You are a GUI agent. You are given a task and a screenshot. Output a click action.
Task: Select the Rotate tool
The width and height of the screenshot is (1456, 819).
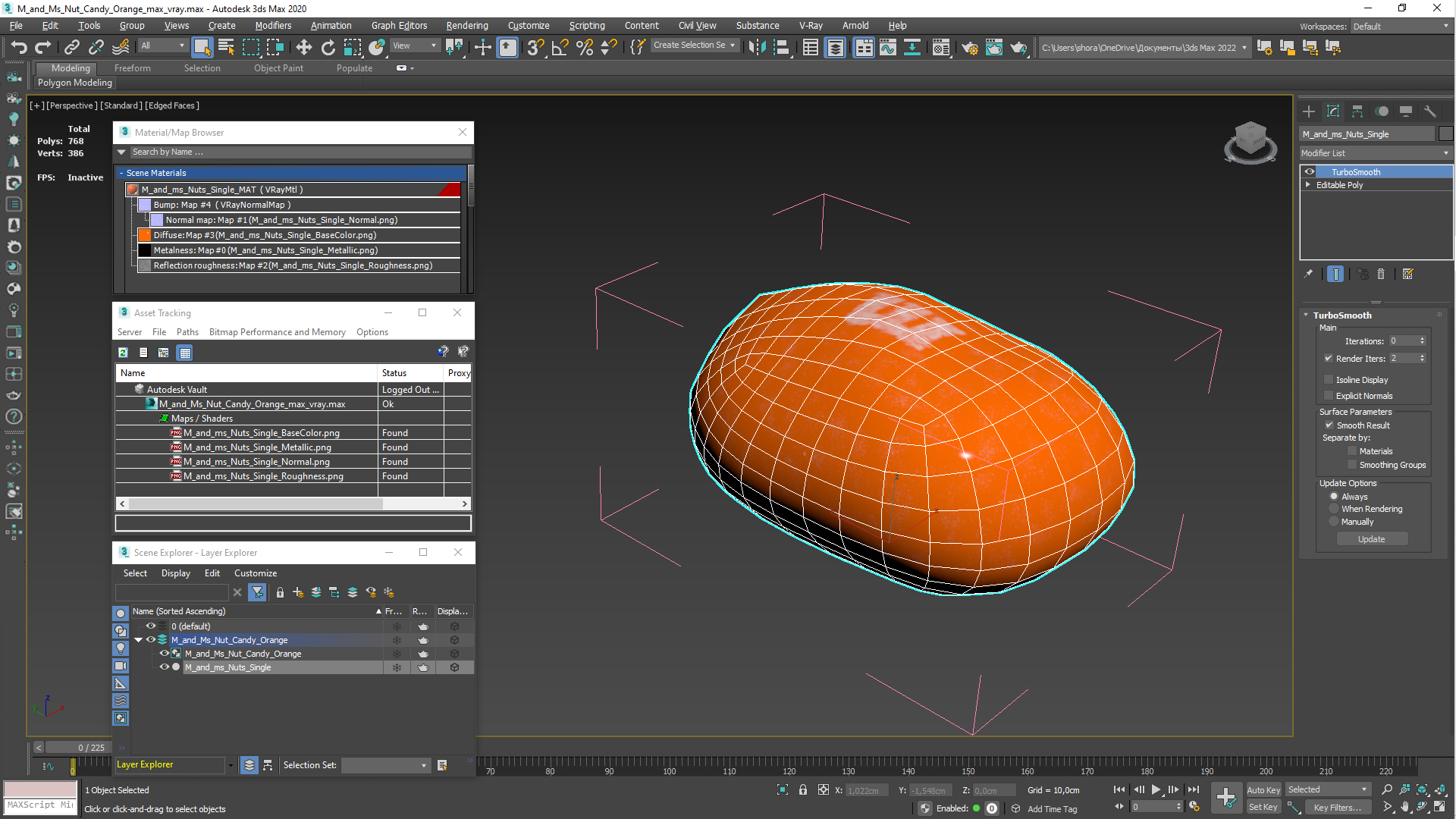328,47
